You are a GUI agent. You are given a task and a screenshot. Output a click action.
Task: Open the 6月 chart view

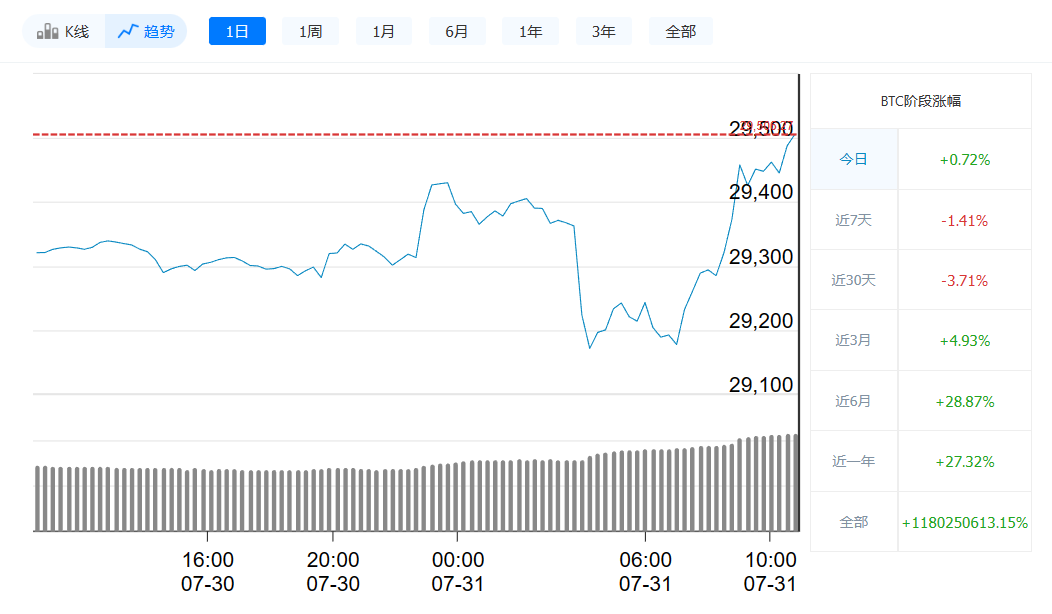click(x=457, y=31)
